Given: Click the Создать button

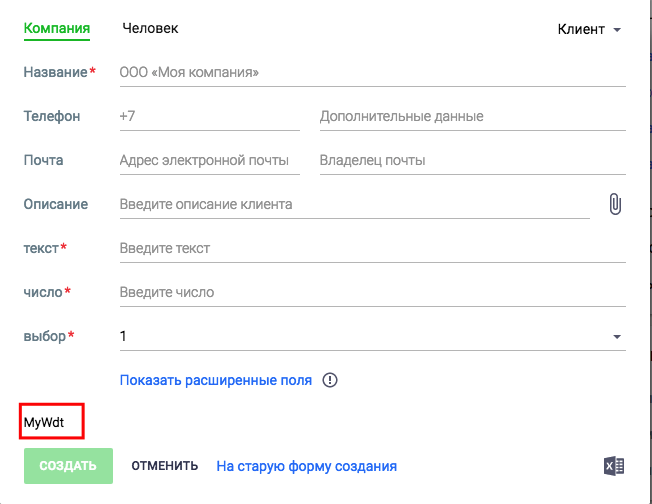Looking at the screenshot, I should [x=68, y=466].
